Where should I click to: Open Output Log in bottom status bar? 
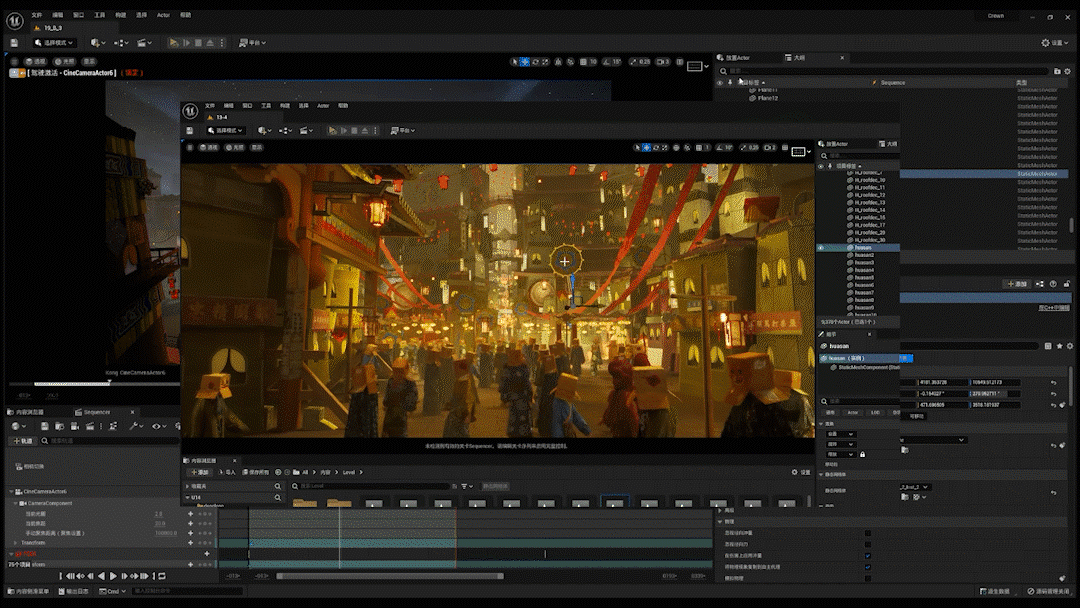pyautogui.click(x=74, y=591)
